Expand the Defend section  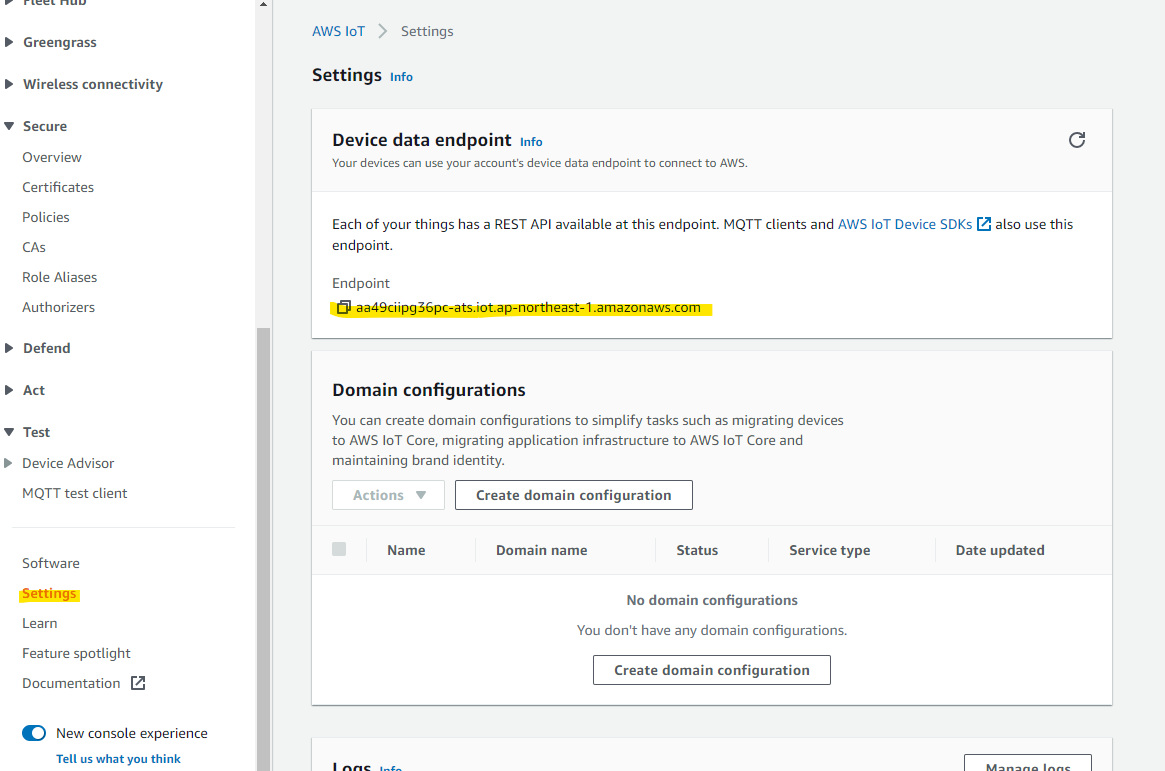point(9,348)
